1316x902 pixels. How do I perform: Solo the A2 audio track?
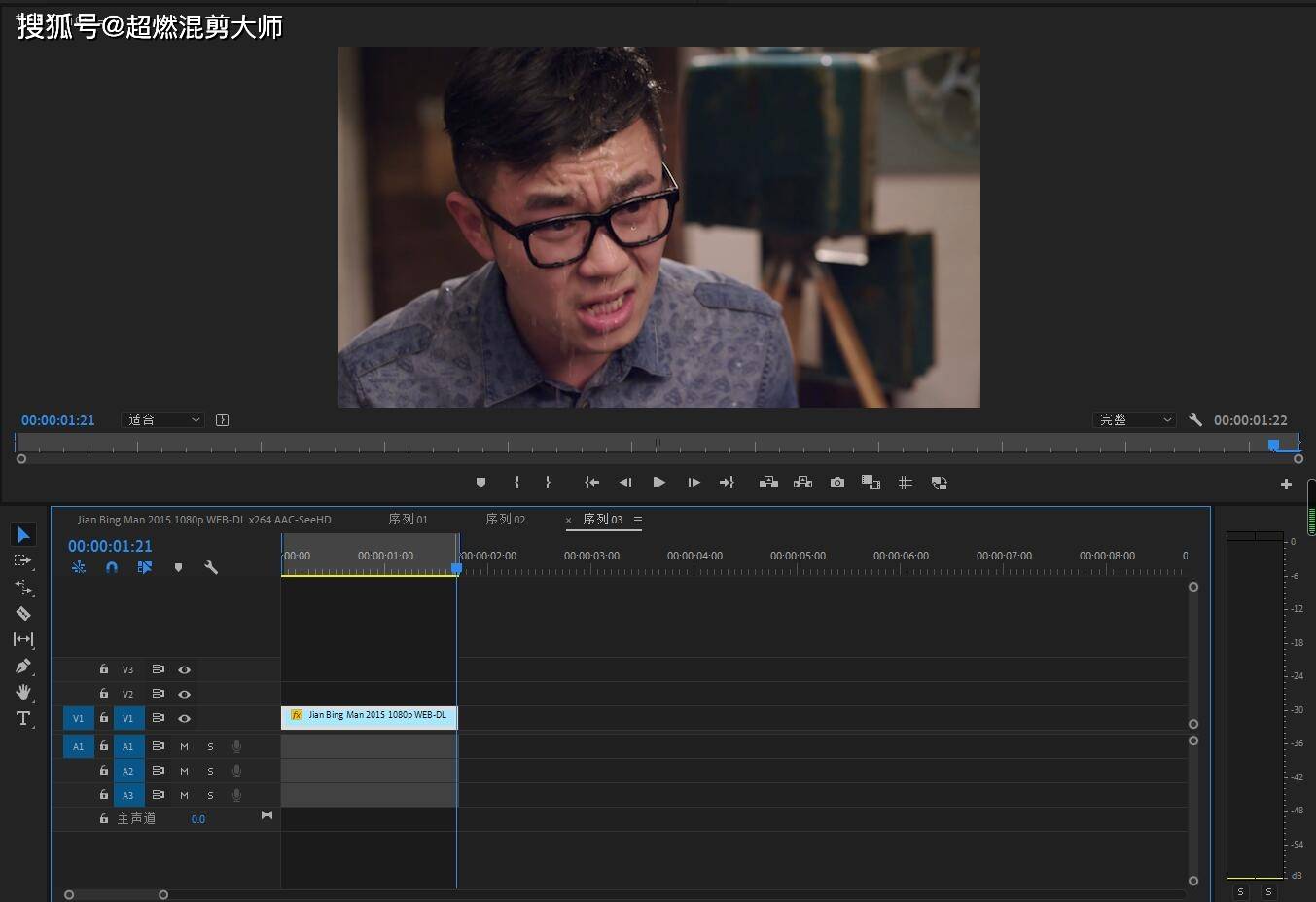210,771
